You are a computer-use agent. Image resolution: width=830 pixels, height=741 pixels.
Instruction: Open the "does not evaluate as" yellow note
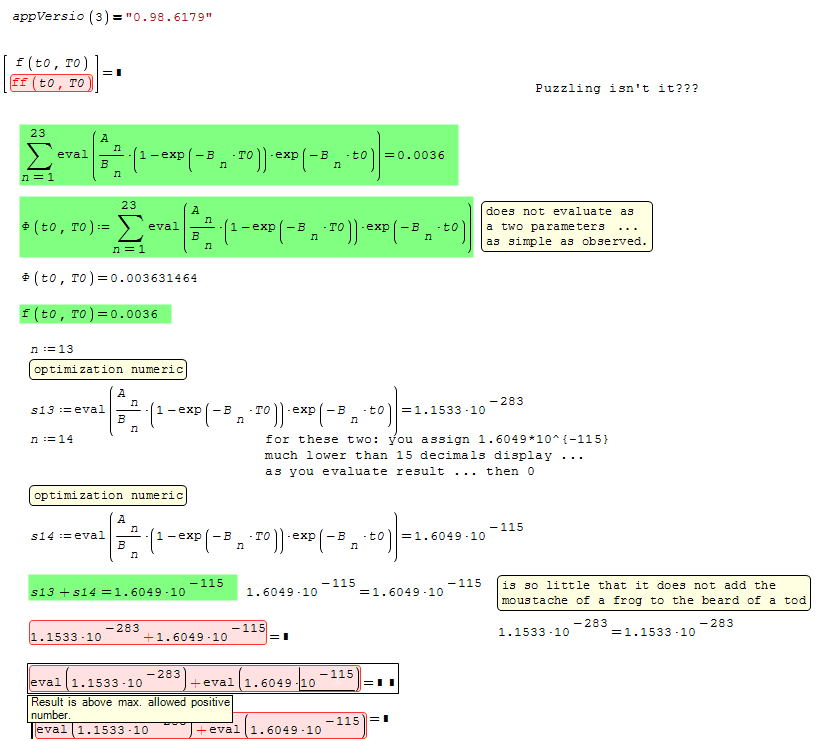pos(566,226)
